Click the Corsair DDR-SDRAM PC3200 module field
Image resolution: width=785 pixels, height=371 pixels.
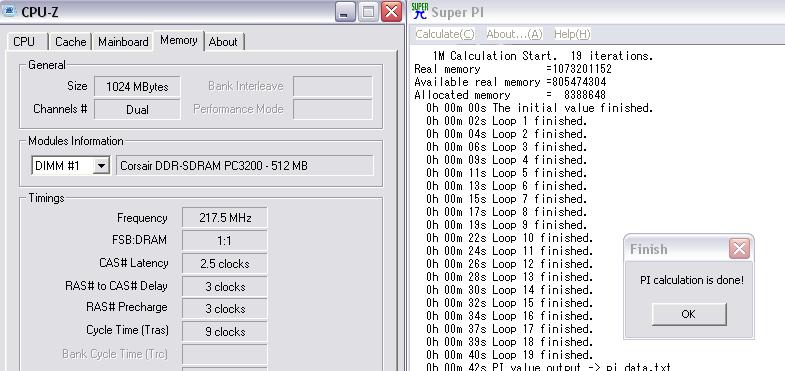pos(245,165)
